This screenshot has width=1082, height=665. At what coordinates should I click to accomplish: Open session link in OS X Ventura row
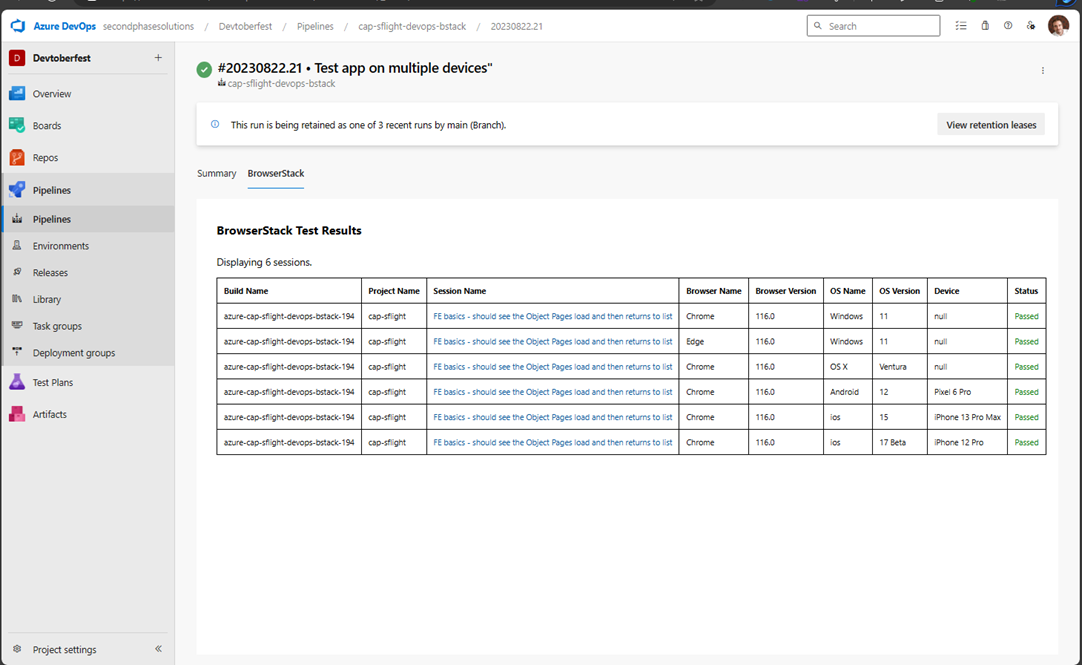pos(553,366)
